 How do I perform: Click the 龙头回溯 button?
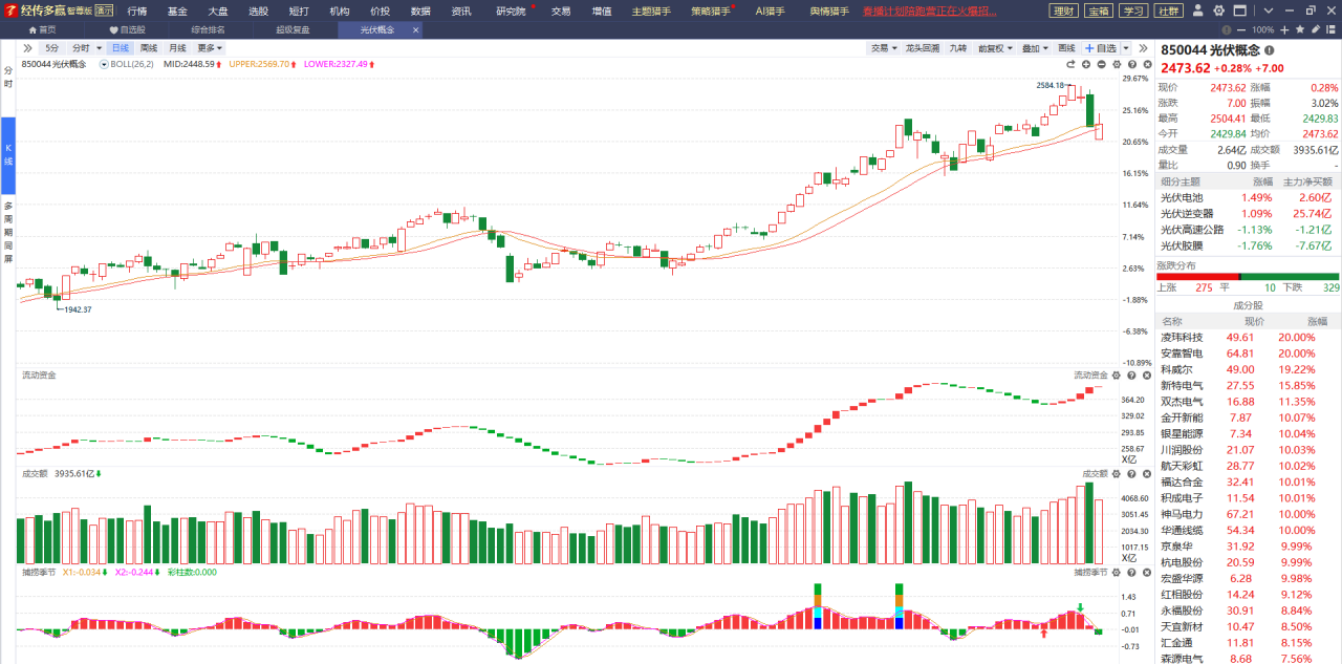pos(921,48)
